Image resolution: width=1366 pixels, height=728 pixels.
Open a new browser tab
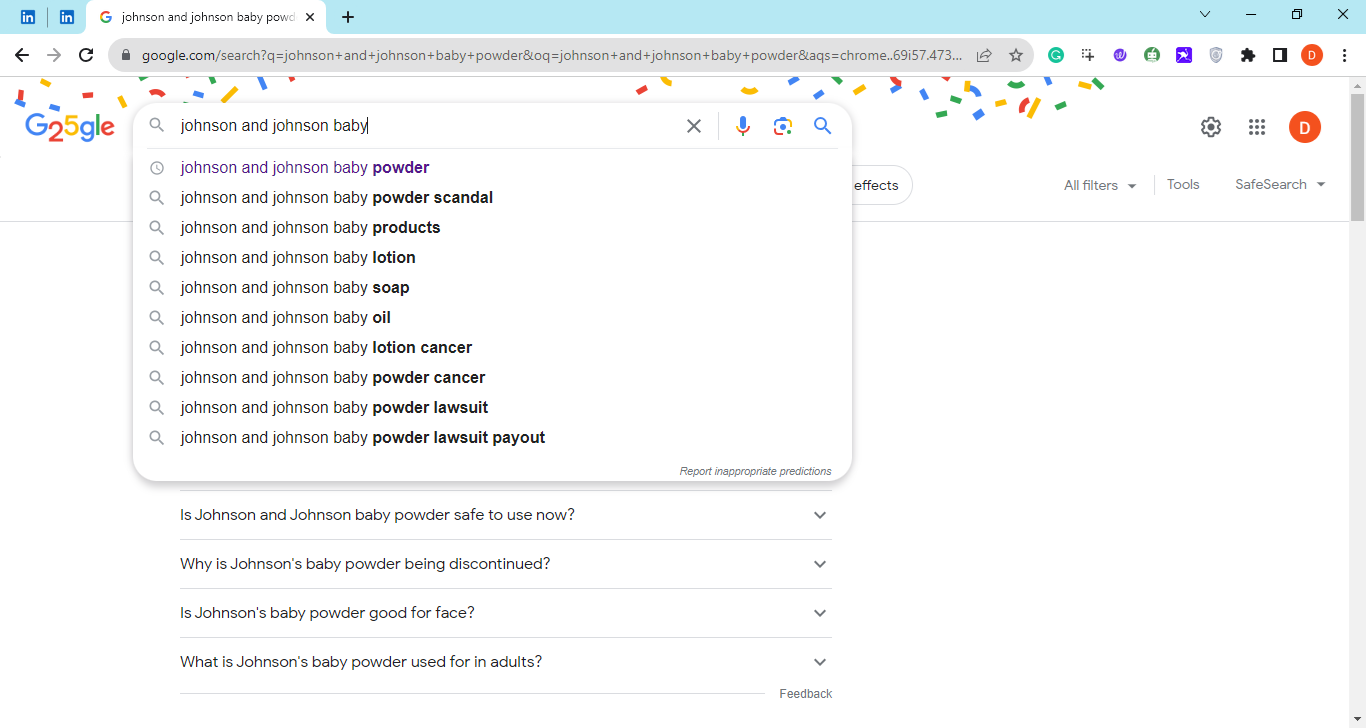pos(348,17)
